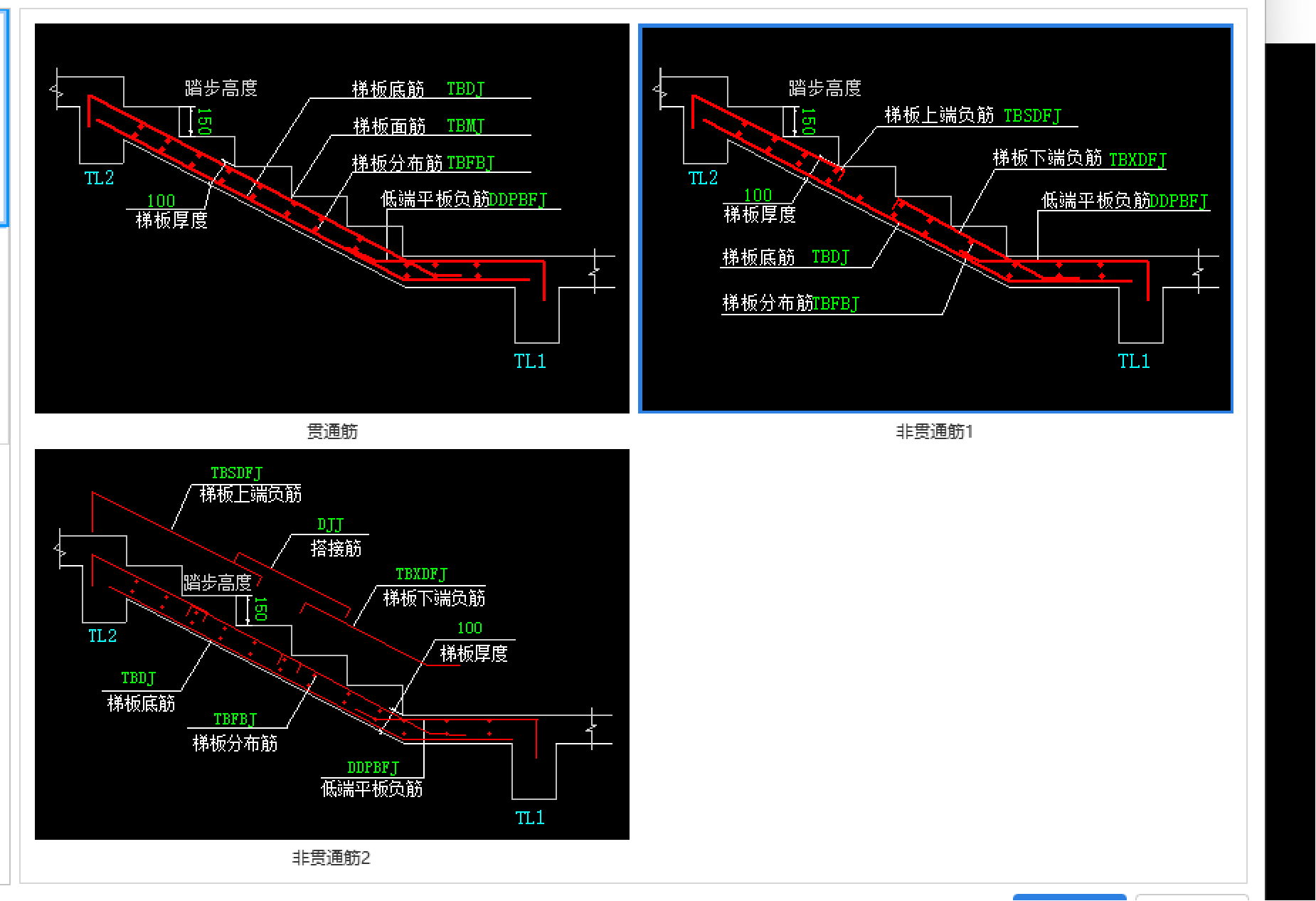Click 梯板下端负筋 TBXDFJ label in 非贯通筋1 diagram
1316x901 pixels.
click(1079, 158)
